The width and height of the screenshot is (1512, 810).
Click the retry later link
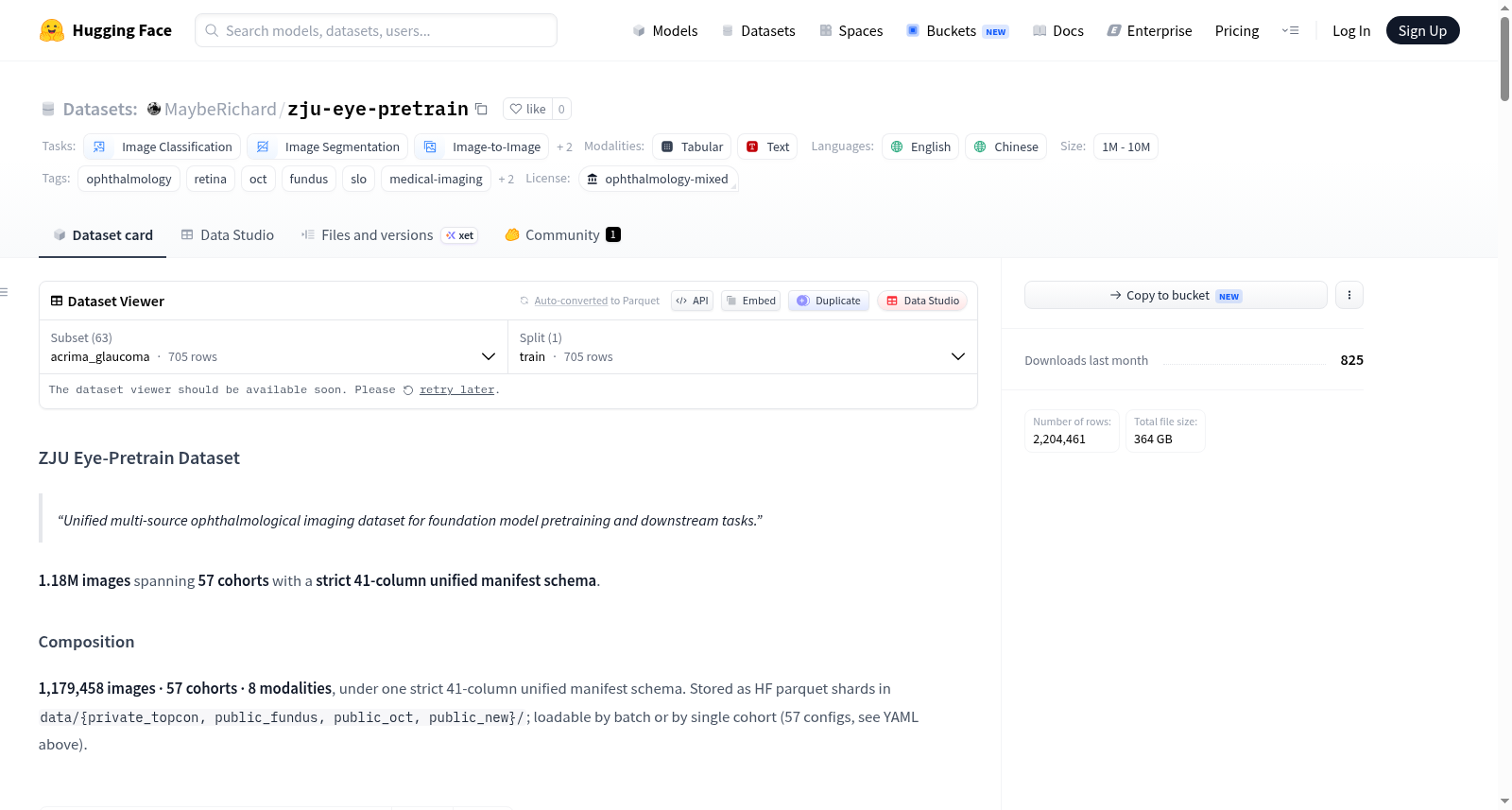(456, 390)
